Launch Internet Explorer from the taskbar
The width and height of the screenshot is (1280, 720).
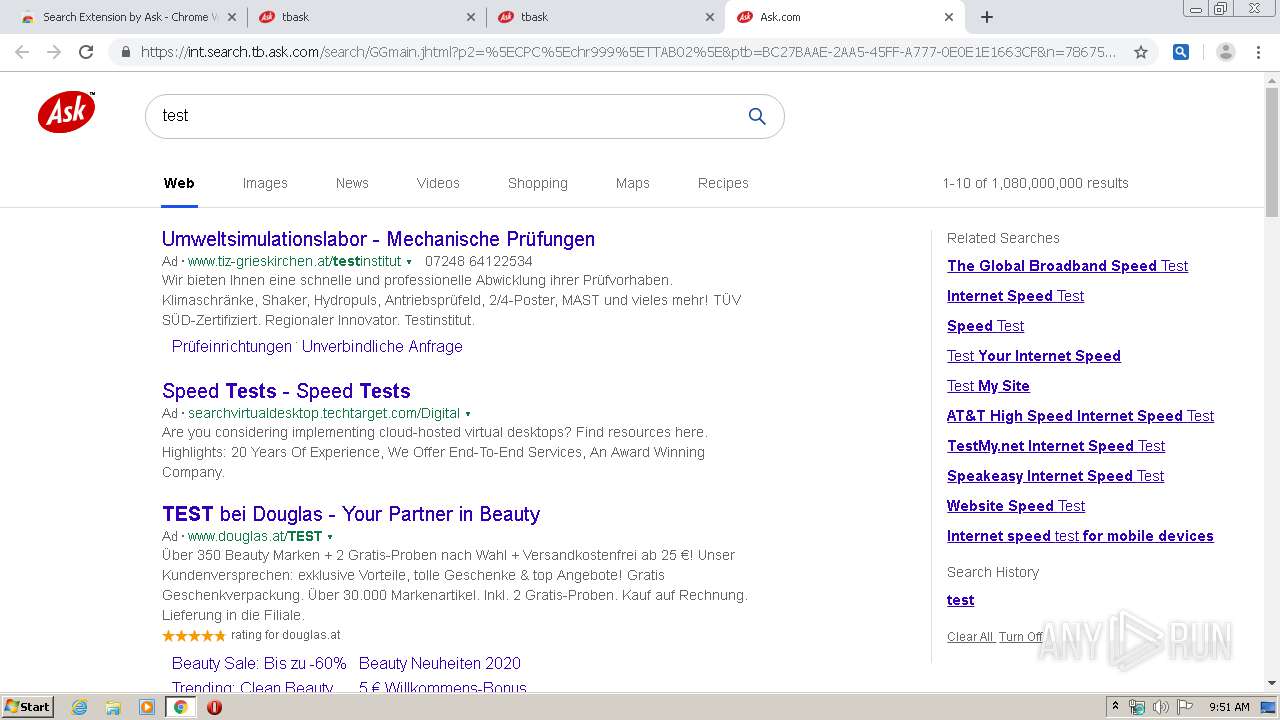pos(80,707)
